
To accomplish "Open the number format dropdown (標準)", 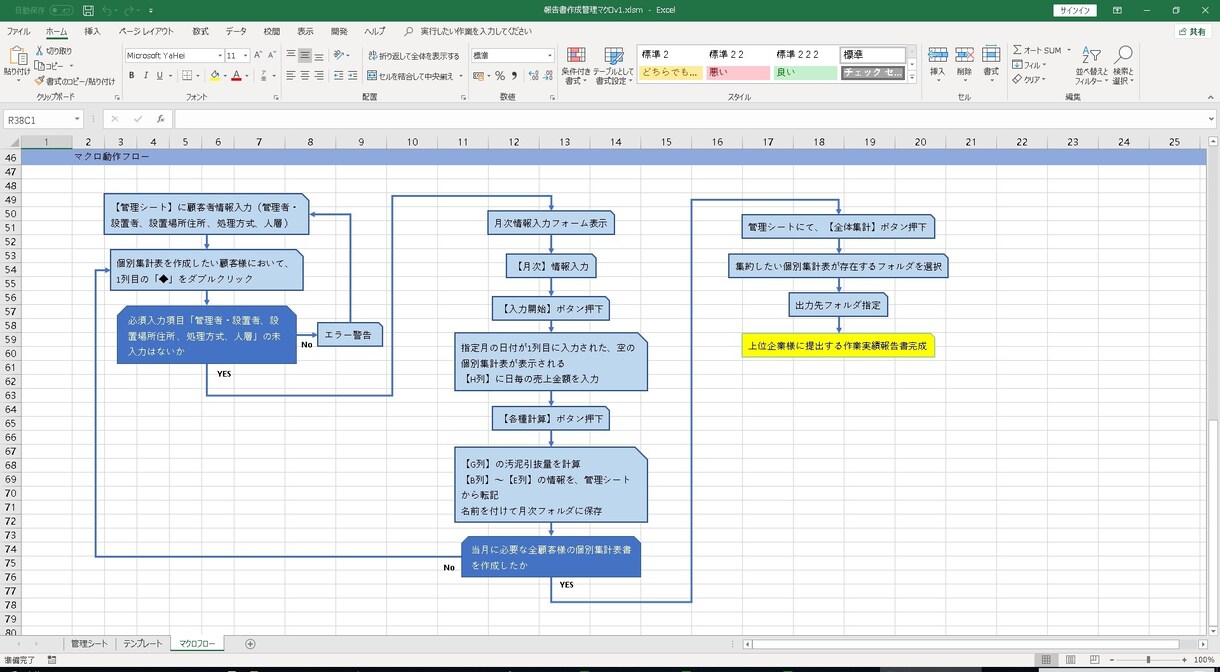I will coord(549,56).
